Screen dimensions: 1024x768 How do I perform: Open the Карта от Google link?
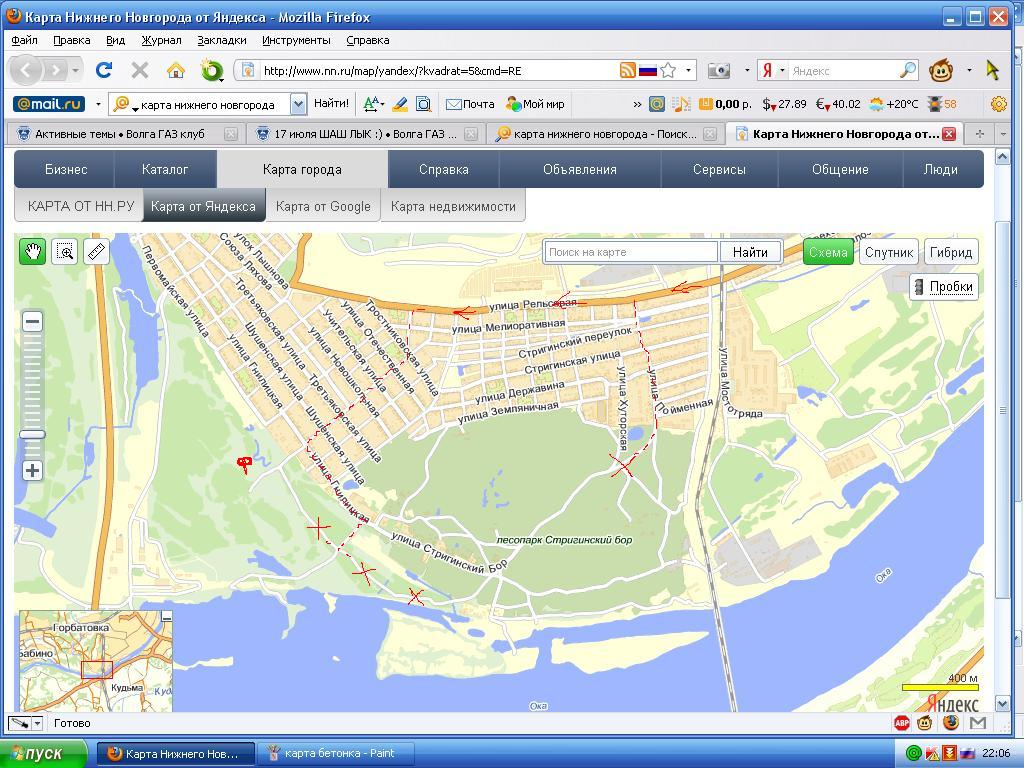tap(323, 206)
